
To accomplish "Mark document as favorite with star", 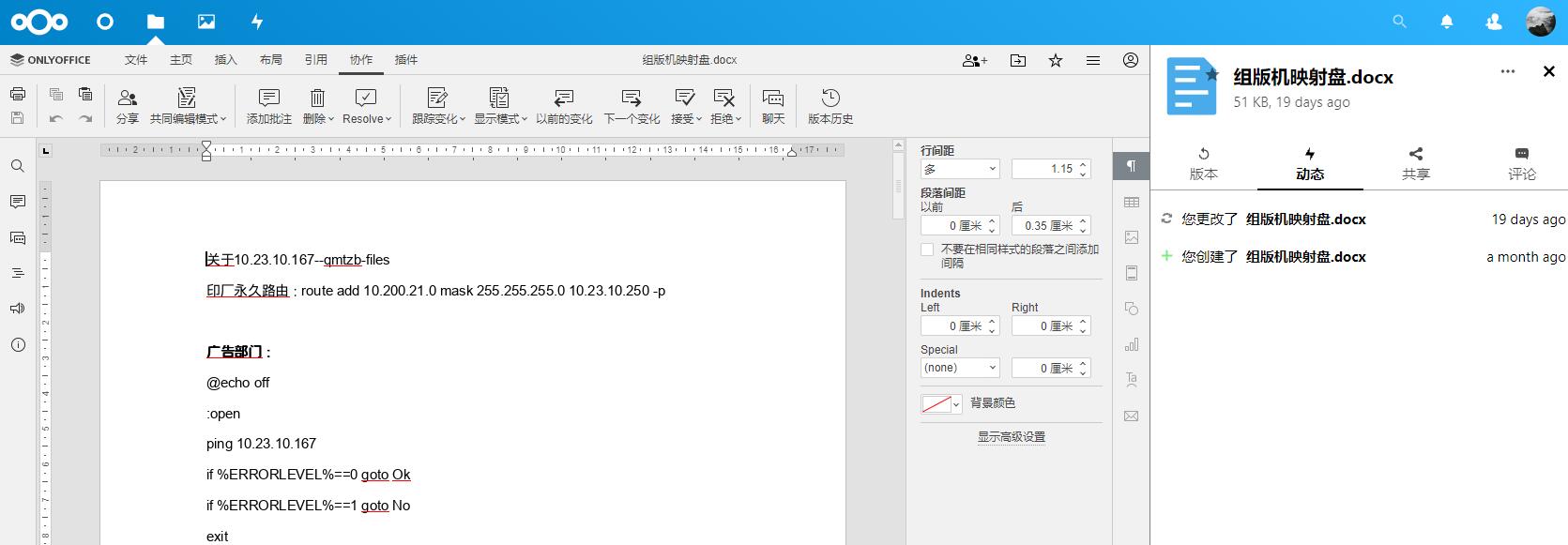I will click(x=1056, y=60).
